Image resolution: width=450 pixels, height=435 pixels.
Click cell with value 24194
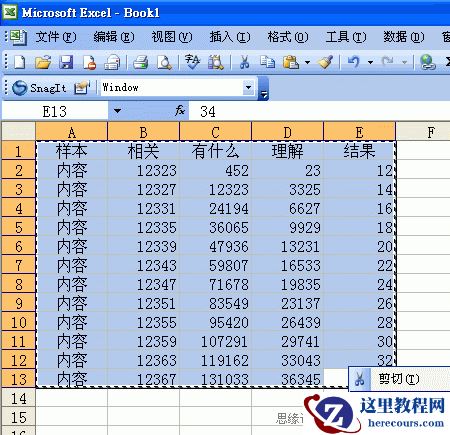click(216, 208)
